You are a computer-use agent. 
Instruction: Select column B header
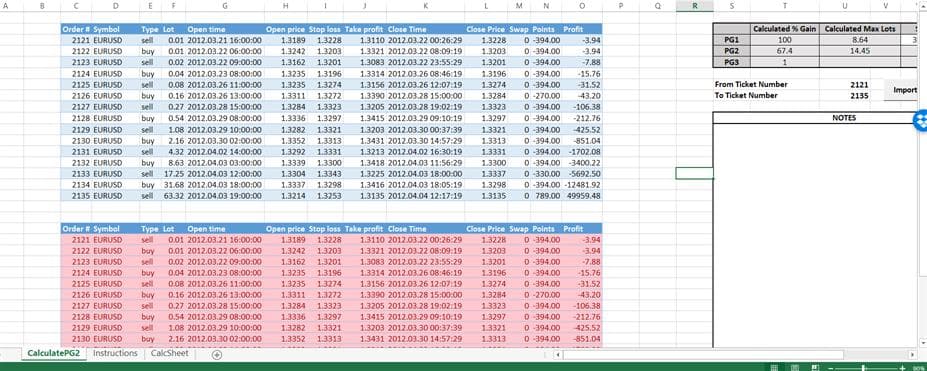coord(42,6)
